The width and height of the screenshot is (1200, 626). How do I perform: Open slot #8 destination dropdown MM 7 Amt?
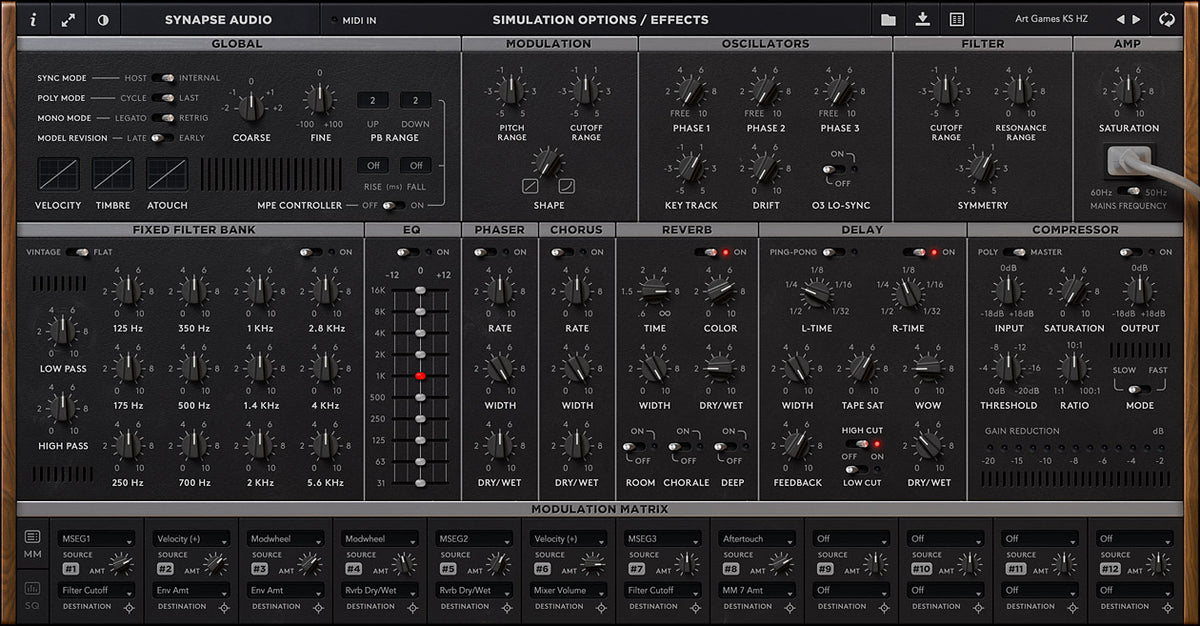pyautogui.click(x=756, y=590)
